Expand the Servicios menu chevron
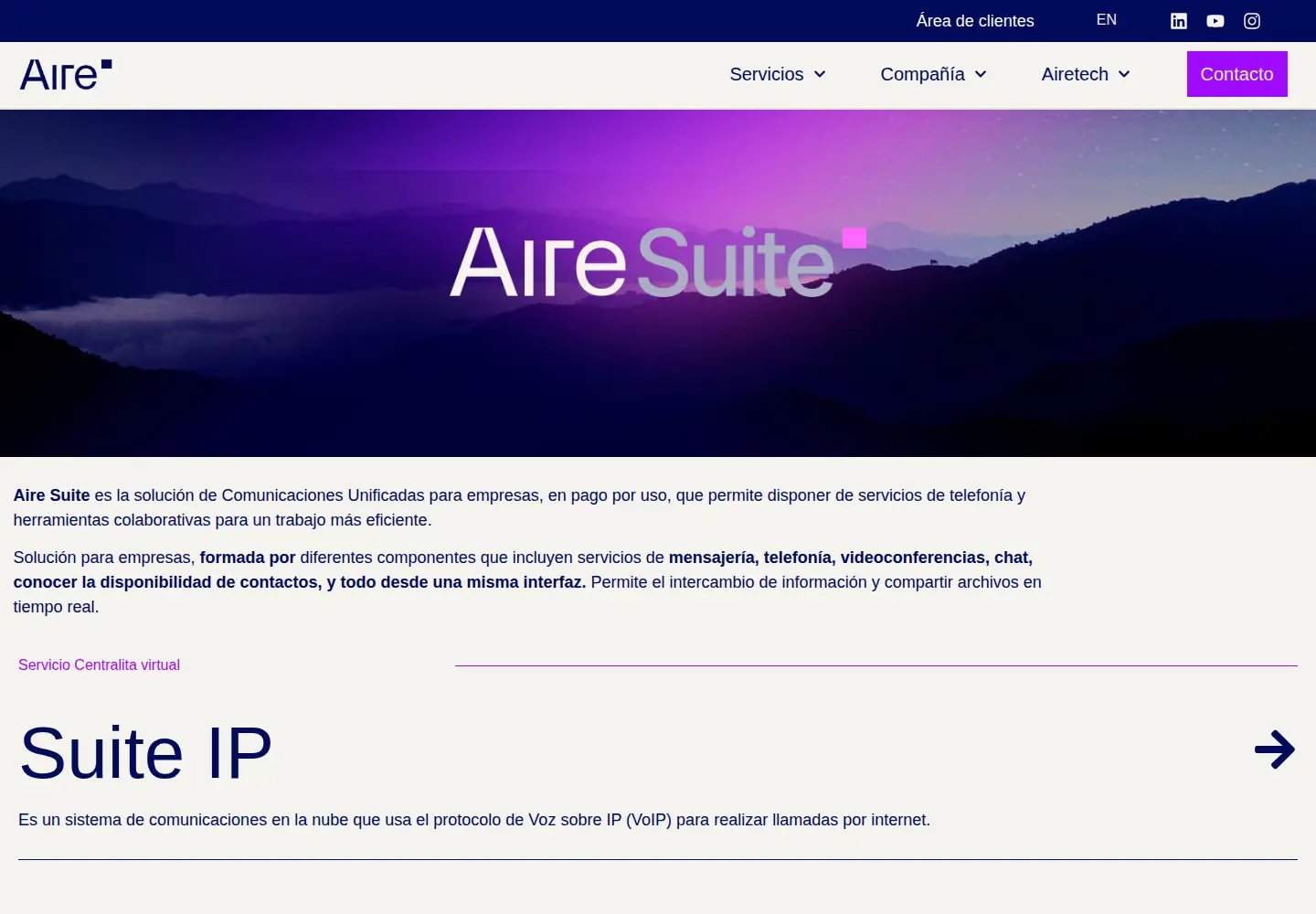 820,74
